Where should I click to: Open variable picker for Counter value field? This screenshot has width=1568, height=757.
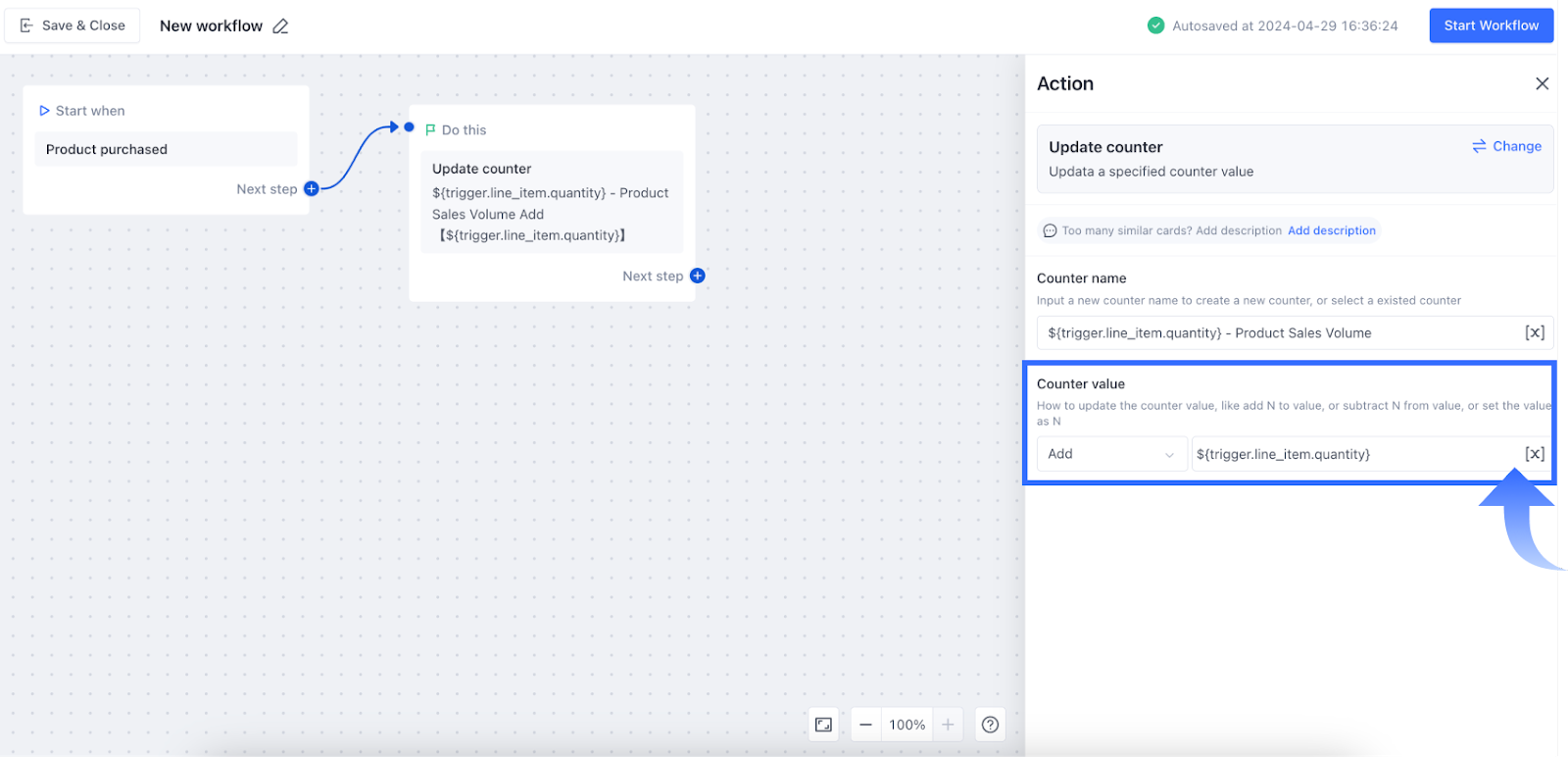pos(1534,454)
